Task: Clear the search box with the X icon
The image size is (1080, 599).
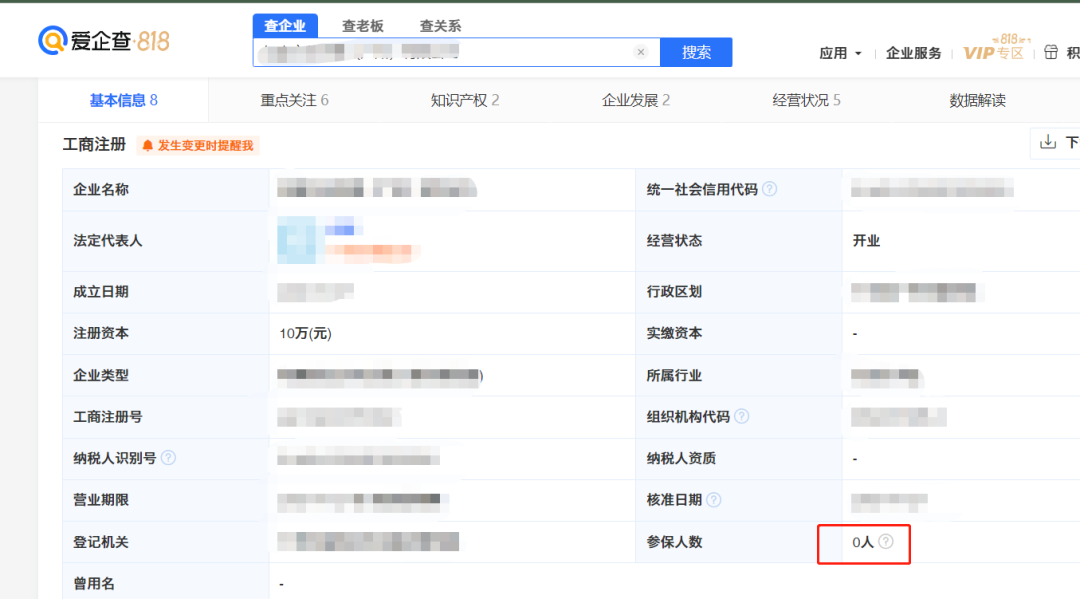Action: pos(641,52)
